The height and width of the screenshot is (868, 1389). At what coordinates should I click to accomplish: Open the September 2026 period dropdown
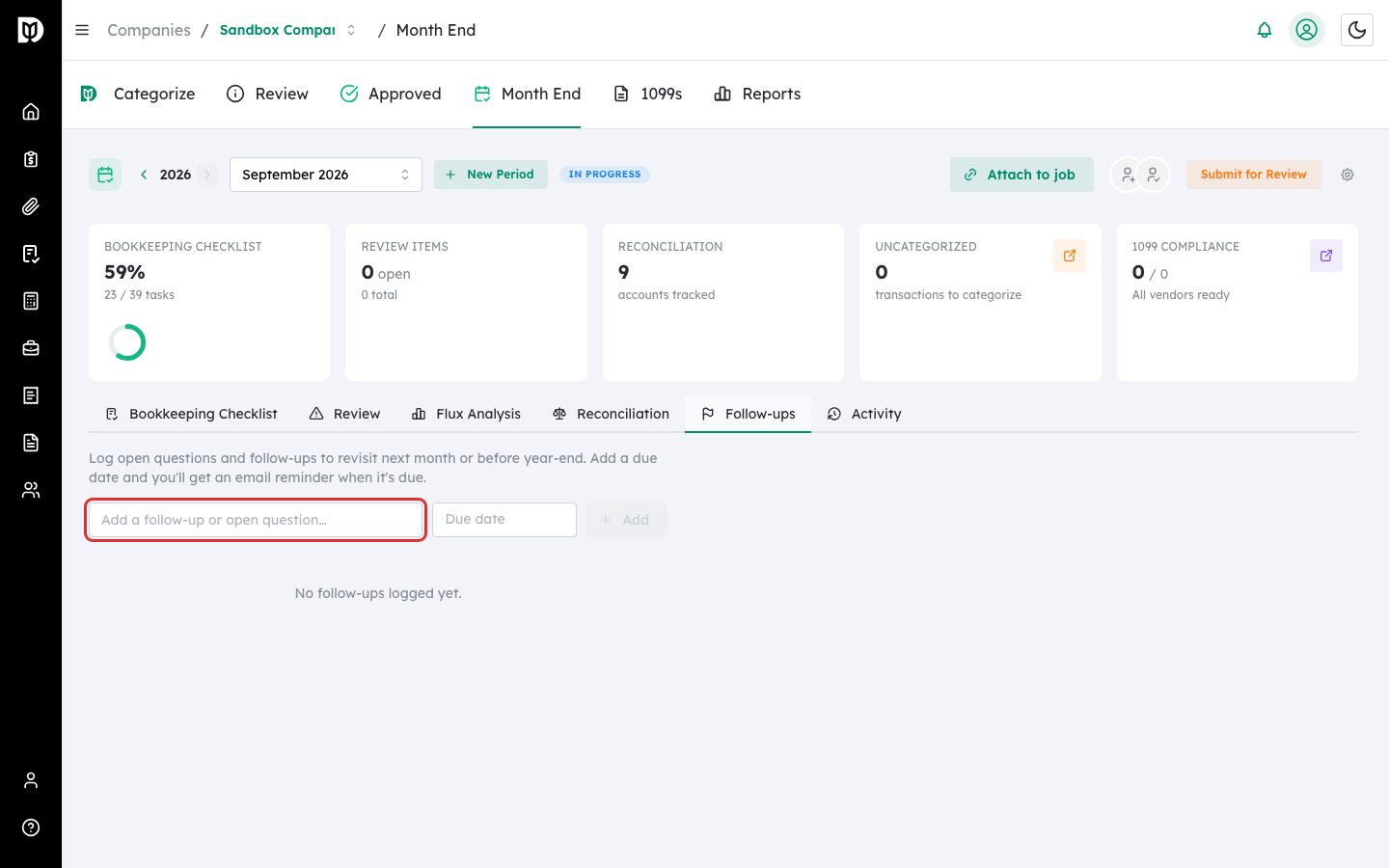pyautogui.click(x=326, y=175)
